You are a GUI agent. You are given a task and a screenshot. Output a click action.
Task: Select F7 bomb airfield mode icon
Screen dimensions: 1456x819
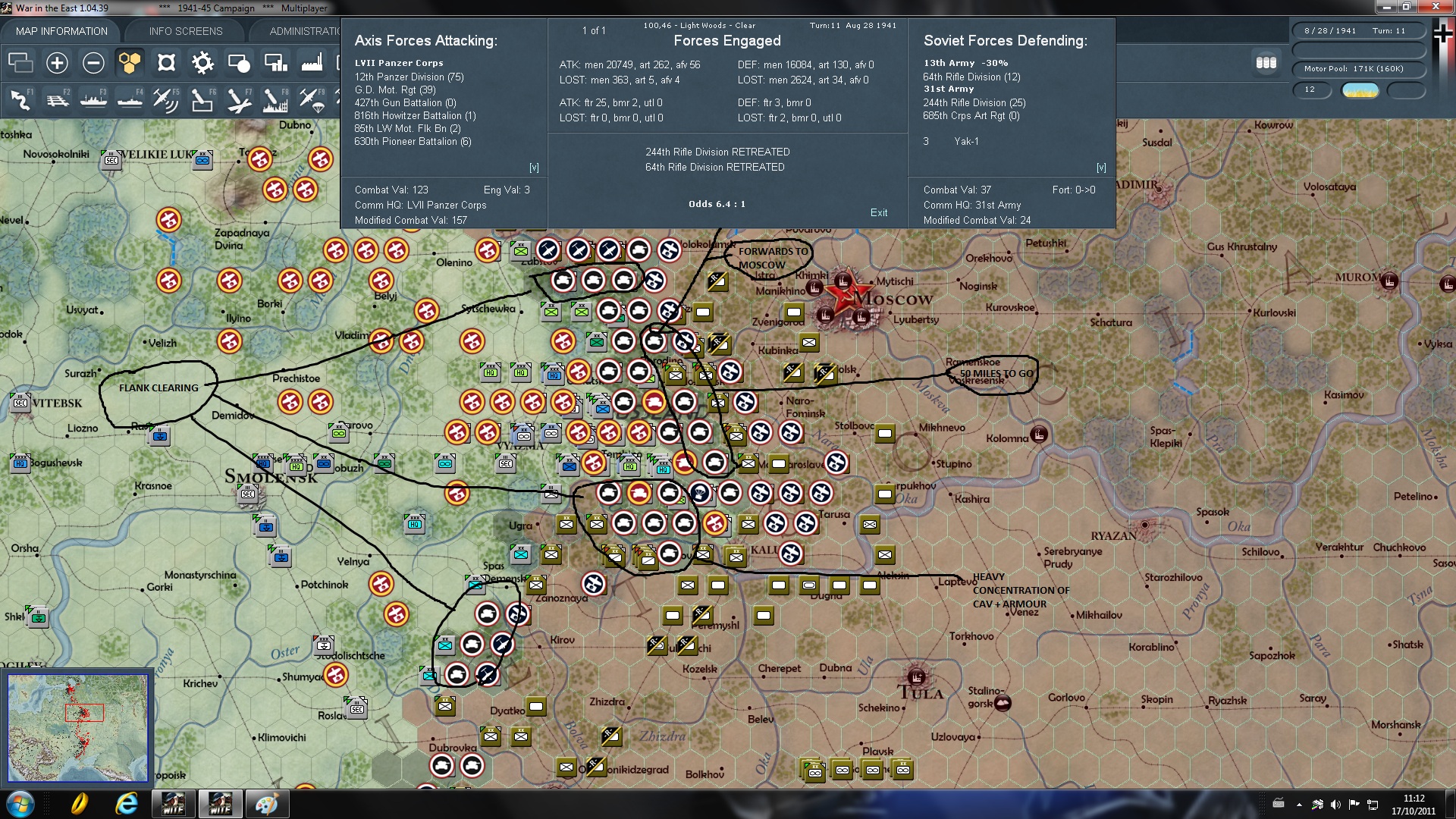239,99
